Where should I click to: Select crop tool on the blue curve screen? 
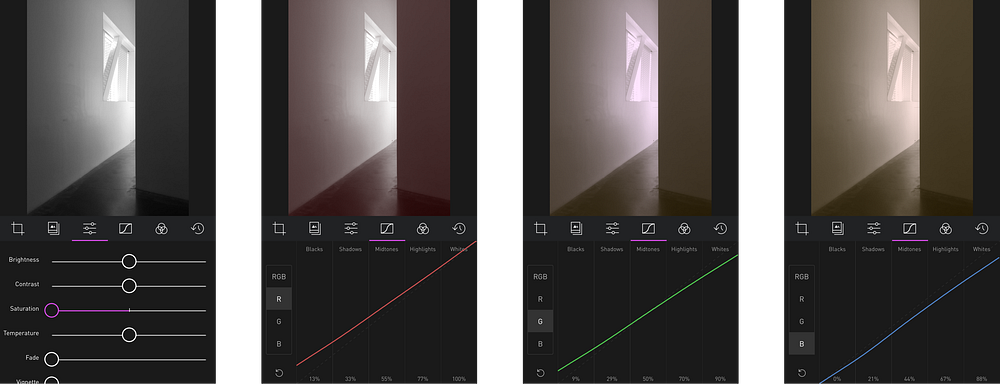[x=802, y=228]
